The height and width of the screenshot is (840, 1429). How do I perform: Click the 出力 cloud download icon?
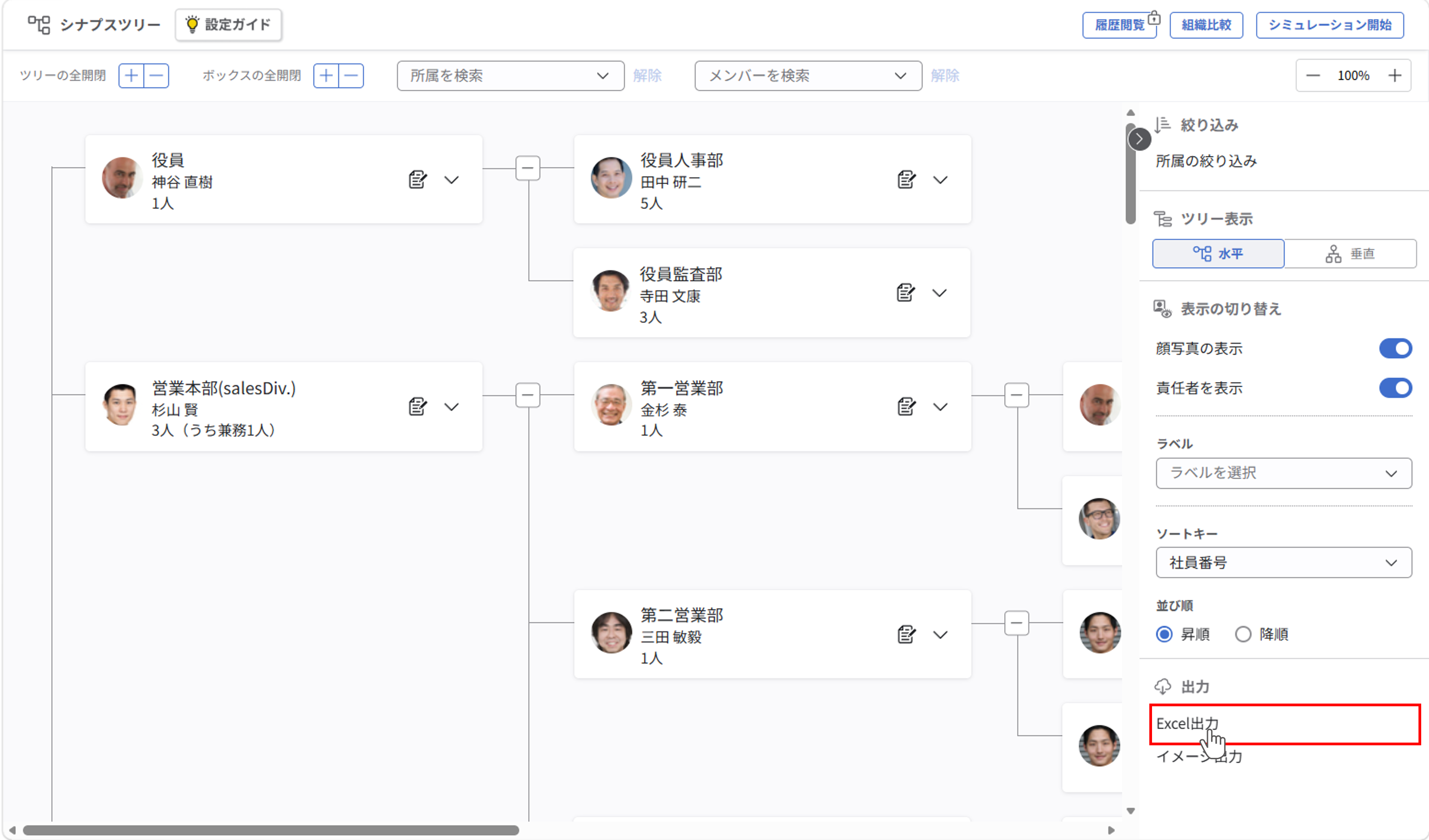tap(1163, 687)
